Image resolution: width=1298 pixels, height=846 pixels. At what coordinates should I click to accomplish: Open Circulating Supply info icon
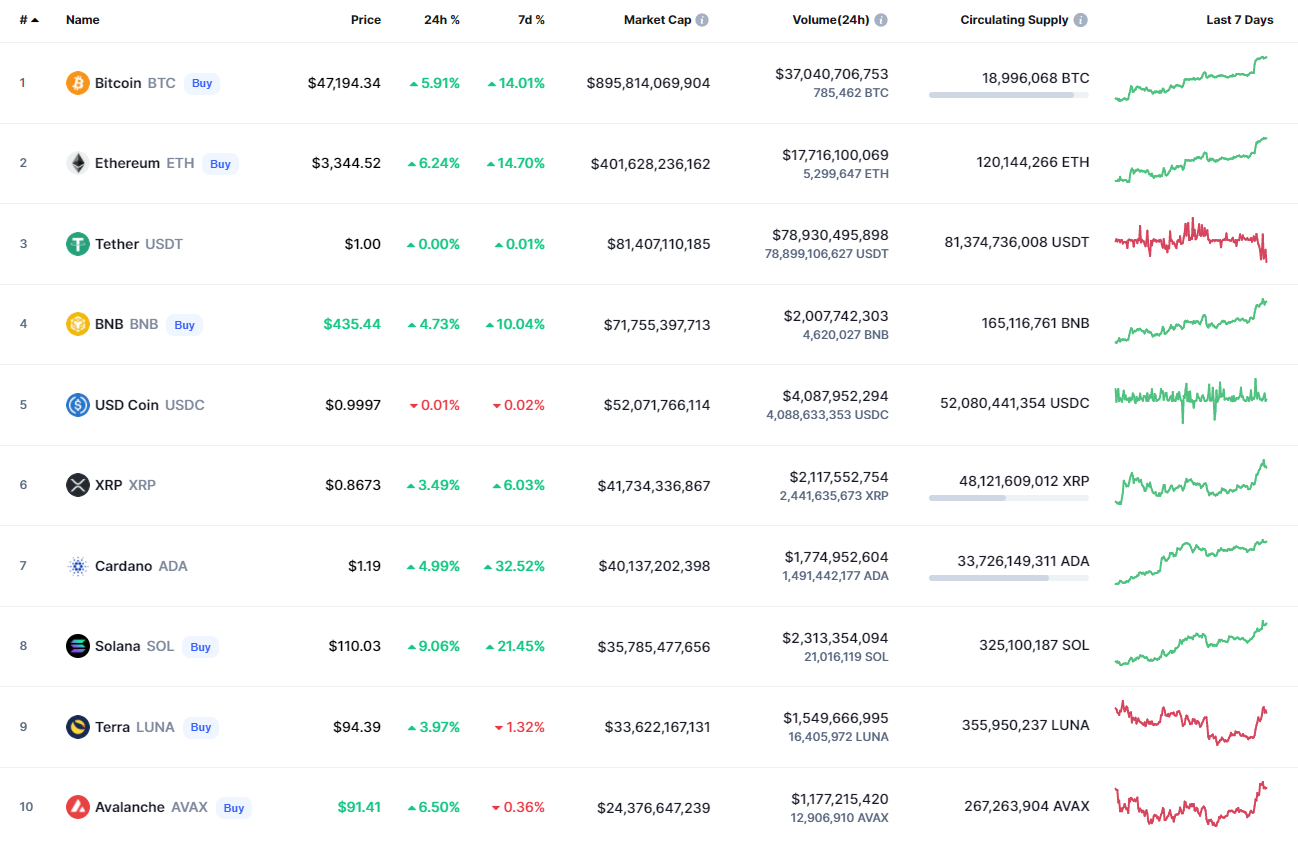tap(1081, 20)
